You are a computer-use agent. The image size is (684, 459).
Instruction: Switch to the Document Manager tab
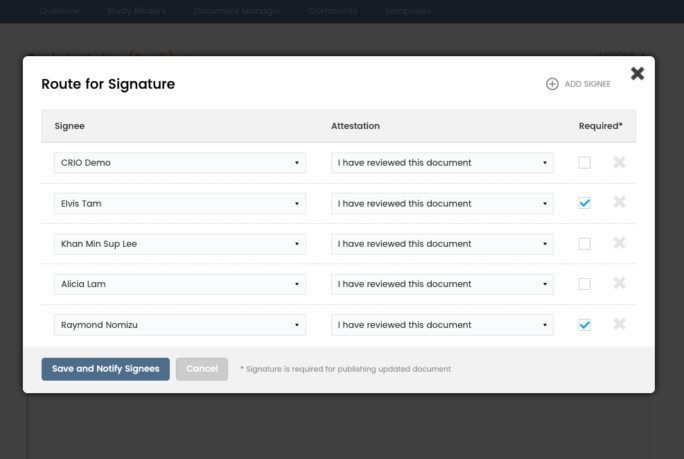pyautogui.click(x=238, y=11)
